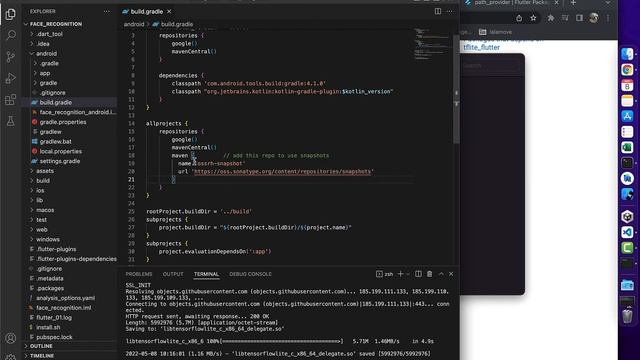Split the terminal panel

click(x=418, y=274)
